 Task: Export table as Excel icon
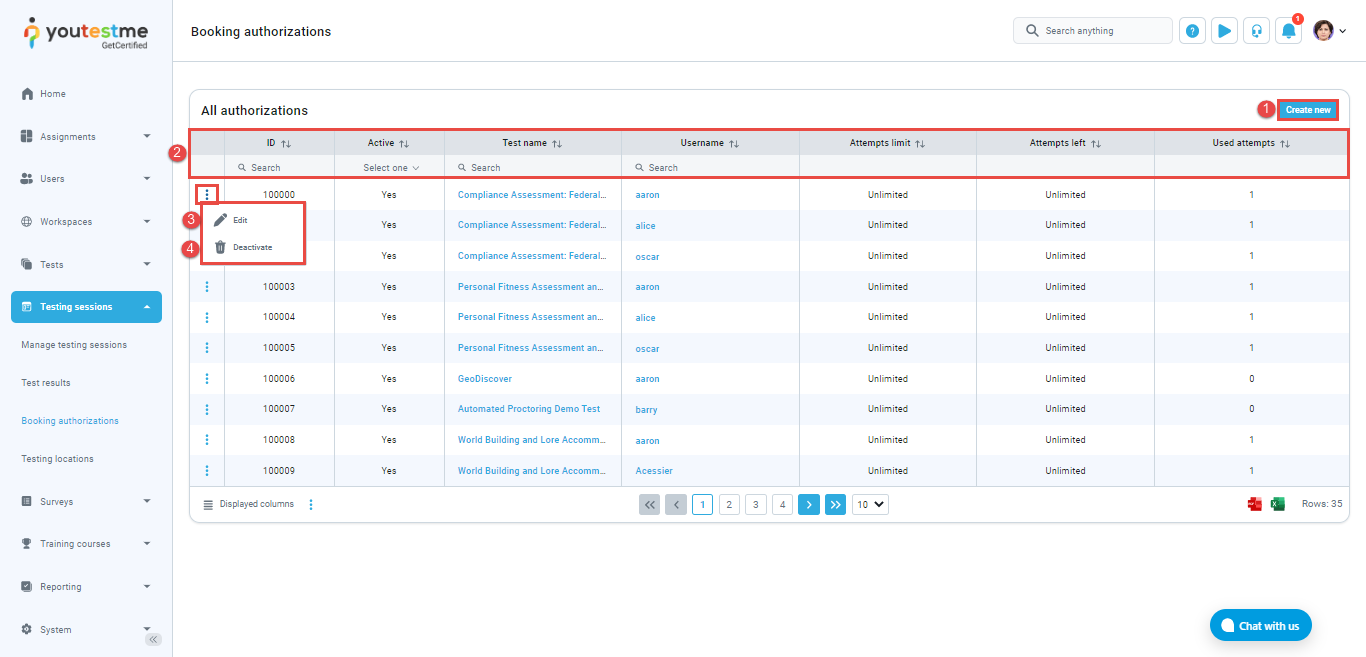[1277, 505]
